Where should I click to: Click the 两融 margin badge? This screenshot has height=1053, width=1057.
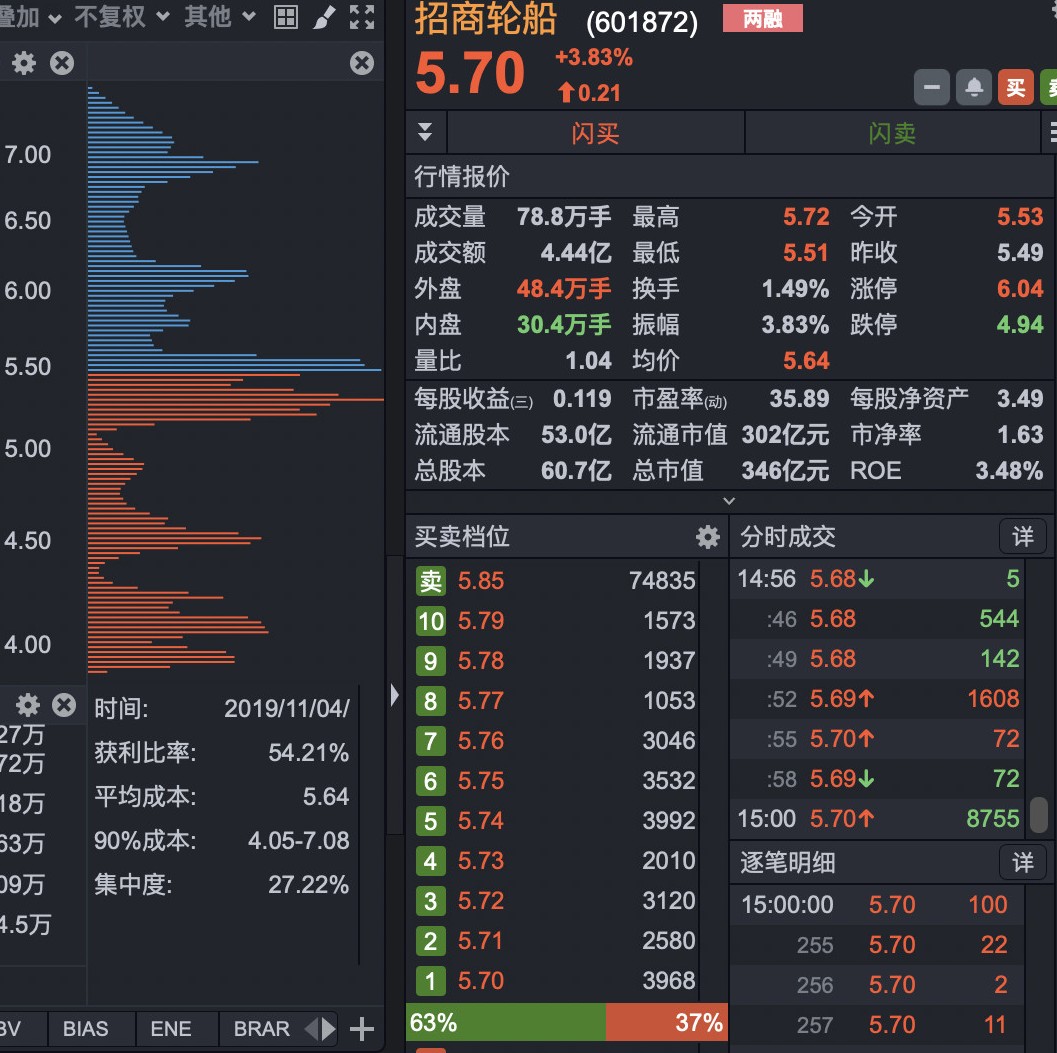pos(762,18)
